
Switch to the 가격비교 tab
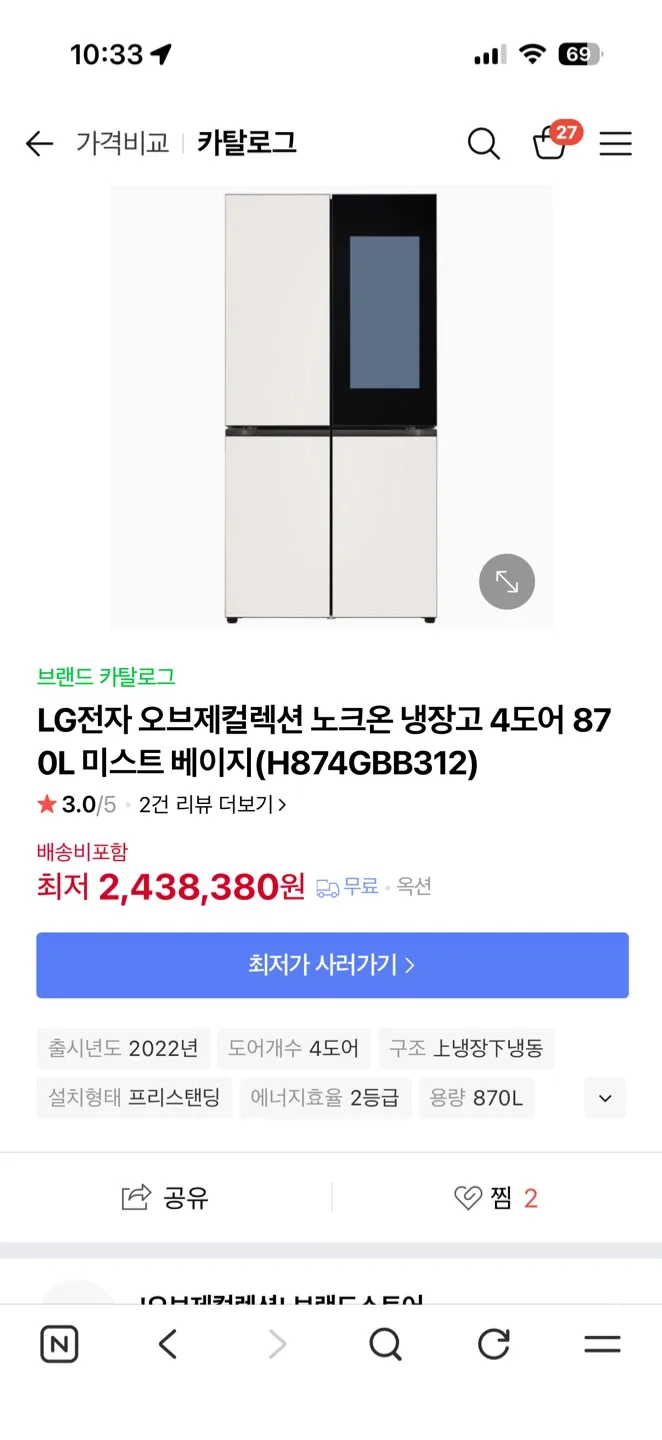tap(121, 143)
